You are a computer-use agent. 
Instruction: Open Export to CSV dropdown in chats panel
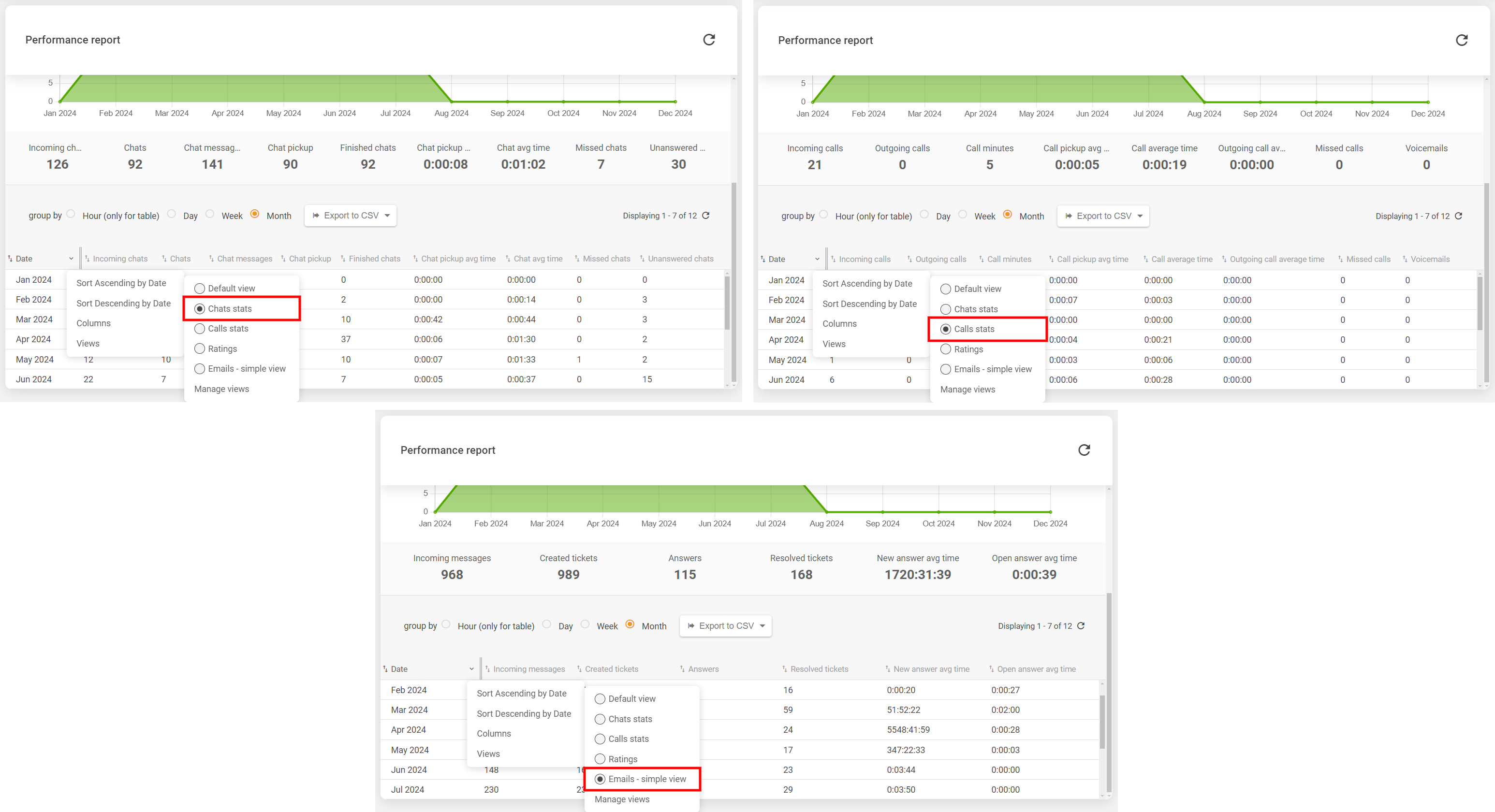click(x=351, y=216)
